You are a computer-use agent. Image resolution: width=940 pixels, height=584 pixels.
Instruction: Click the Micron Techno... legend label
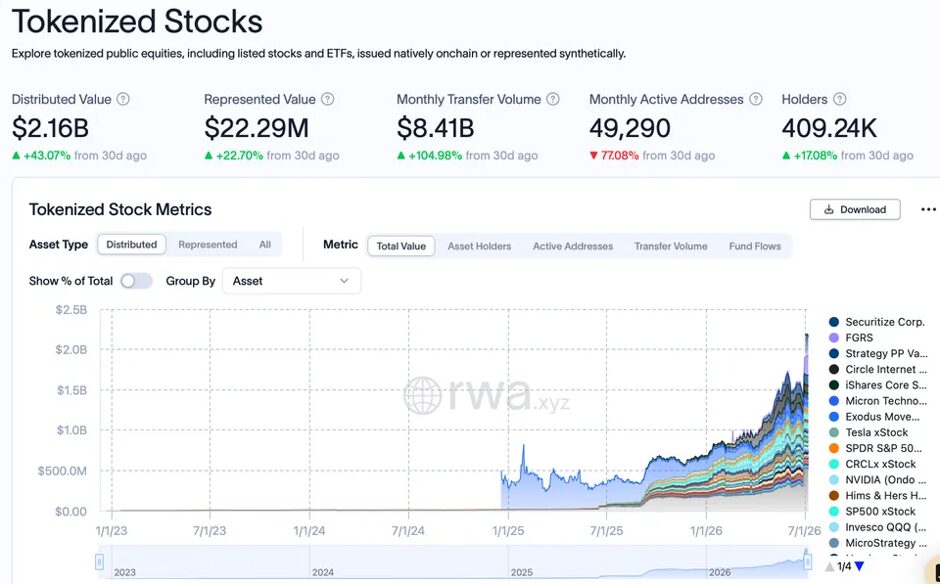tap(886, 401)
